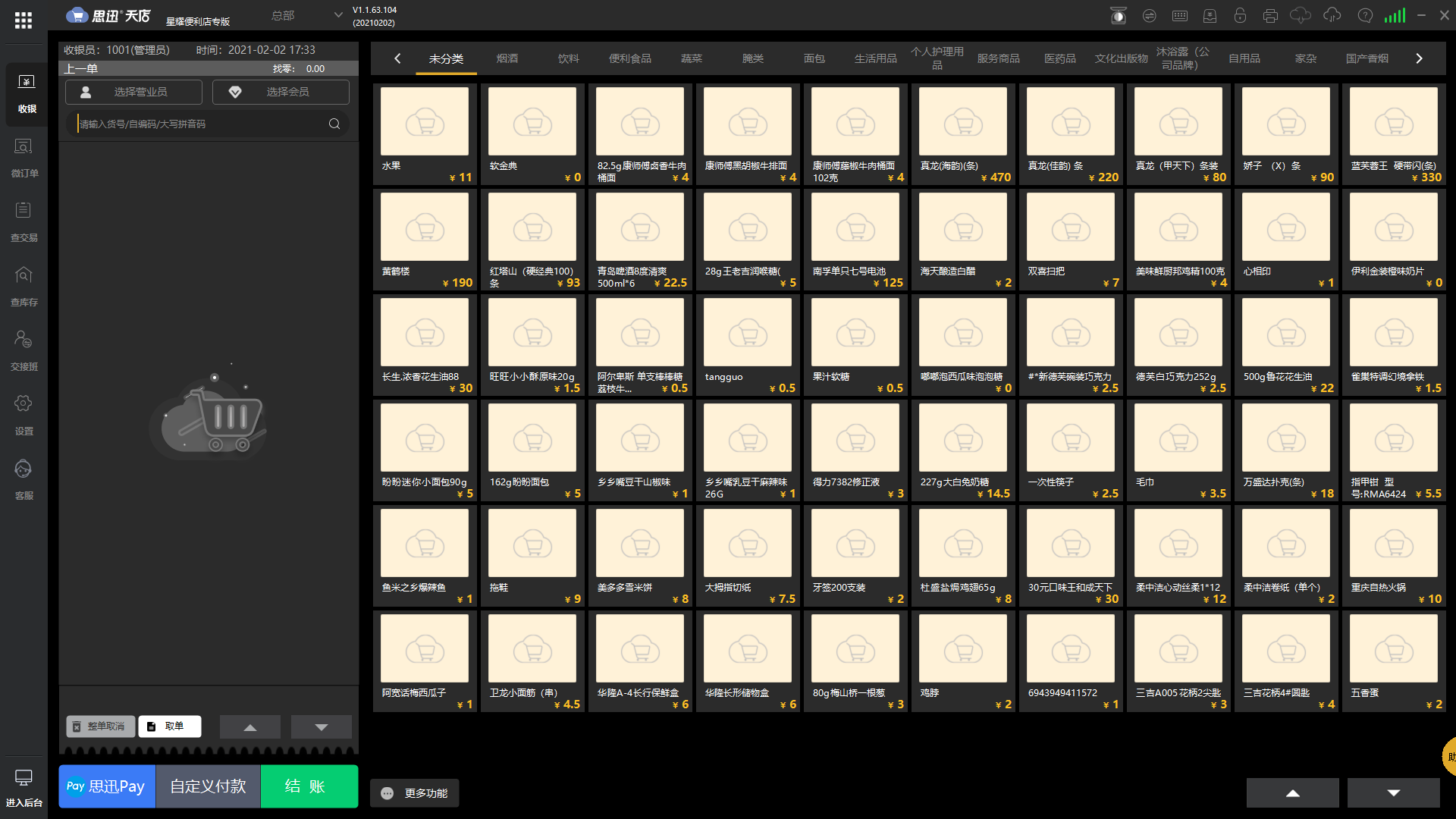Open the on-screen keyboard icon
This screenshot has height=819, width=1456.
[1180, 15]
